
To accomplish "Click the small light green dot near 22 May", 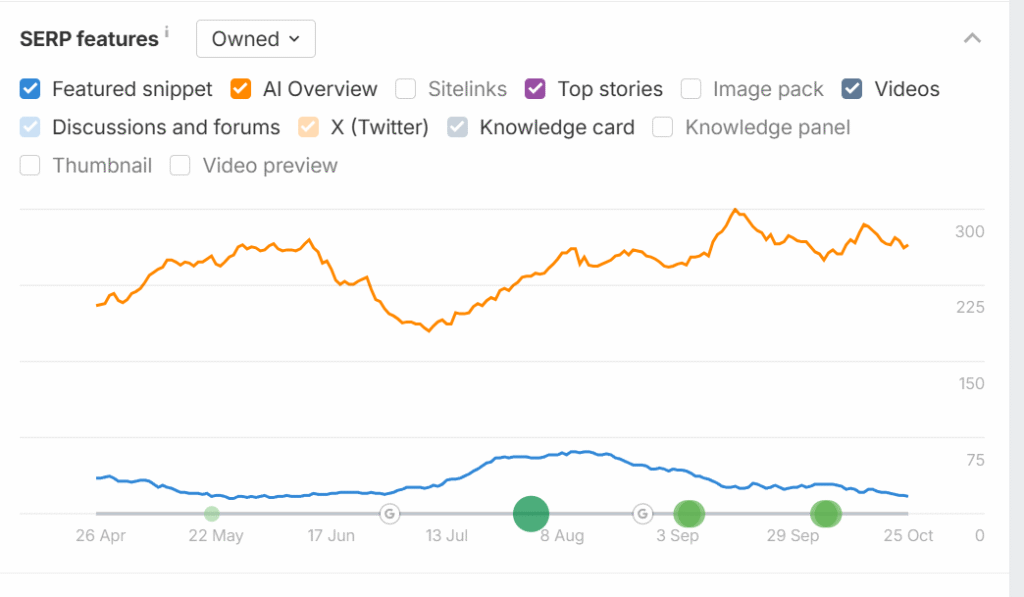I will coord(212,514).
